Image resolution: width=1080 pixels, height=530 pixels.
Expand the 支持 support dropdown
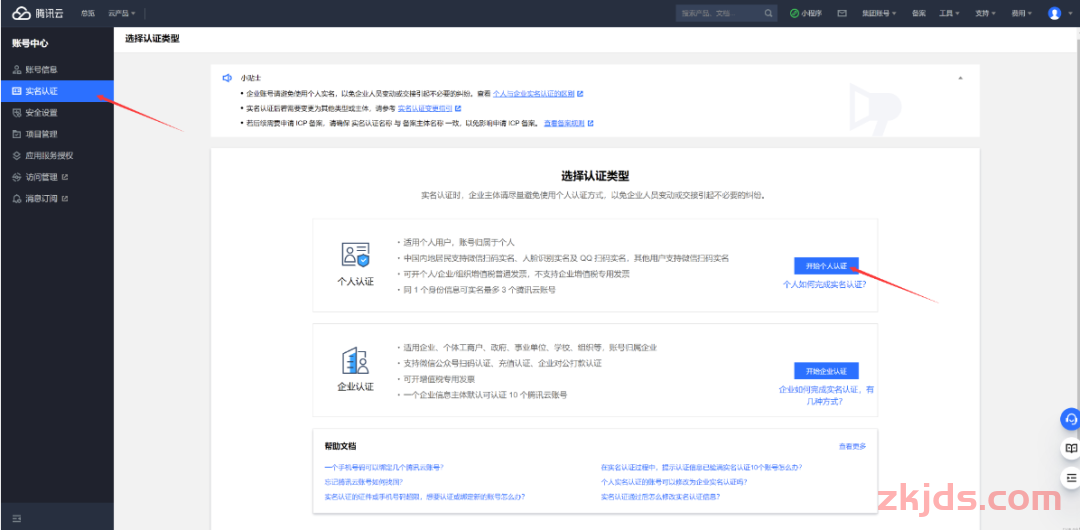click(985, 13)
